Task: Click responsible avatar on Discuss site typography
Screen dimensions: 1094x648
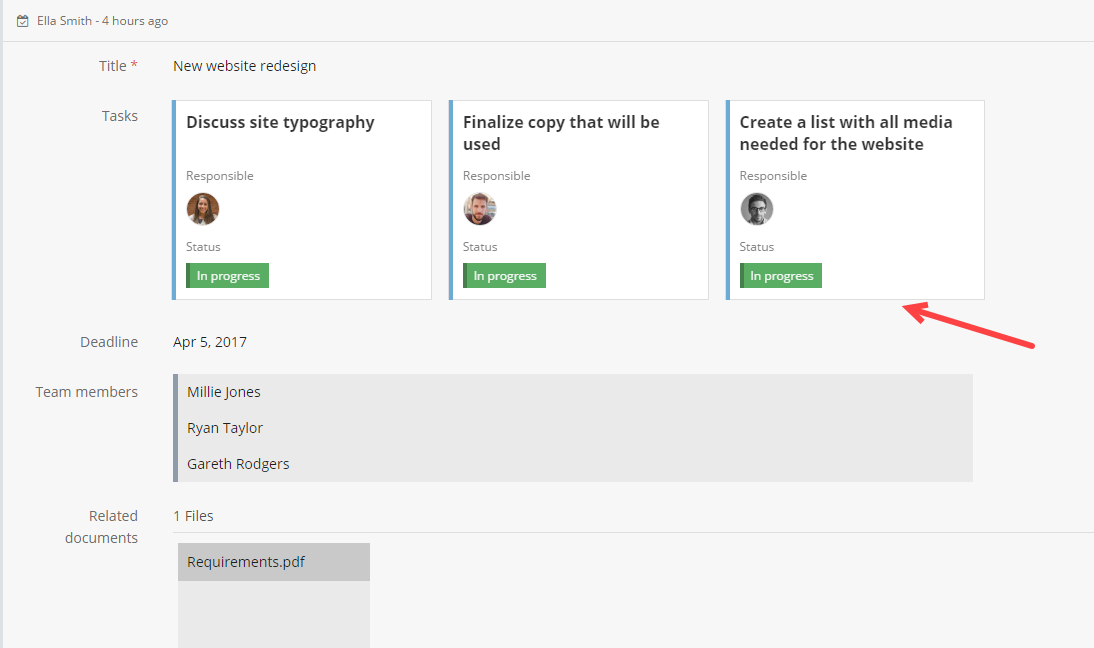Action: point(203,209)
